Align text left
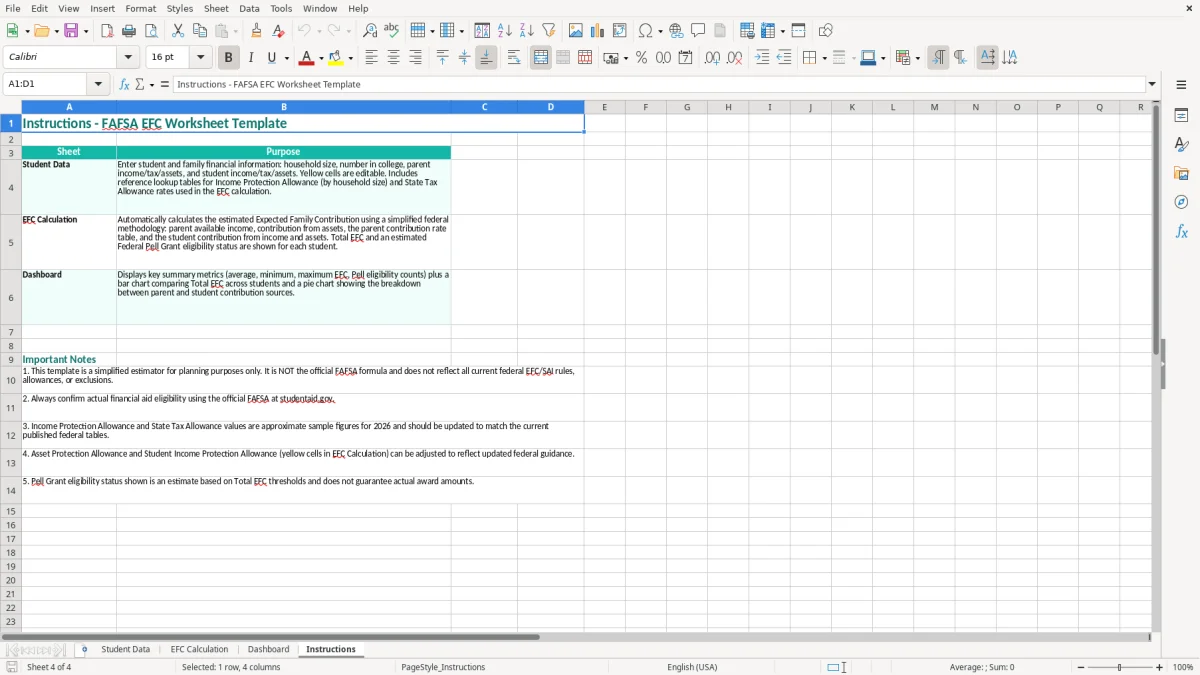 coord(371,58)
